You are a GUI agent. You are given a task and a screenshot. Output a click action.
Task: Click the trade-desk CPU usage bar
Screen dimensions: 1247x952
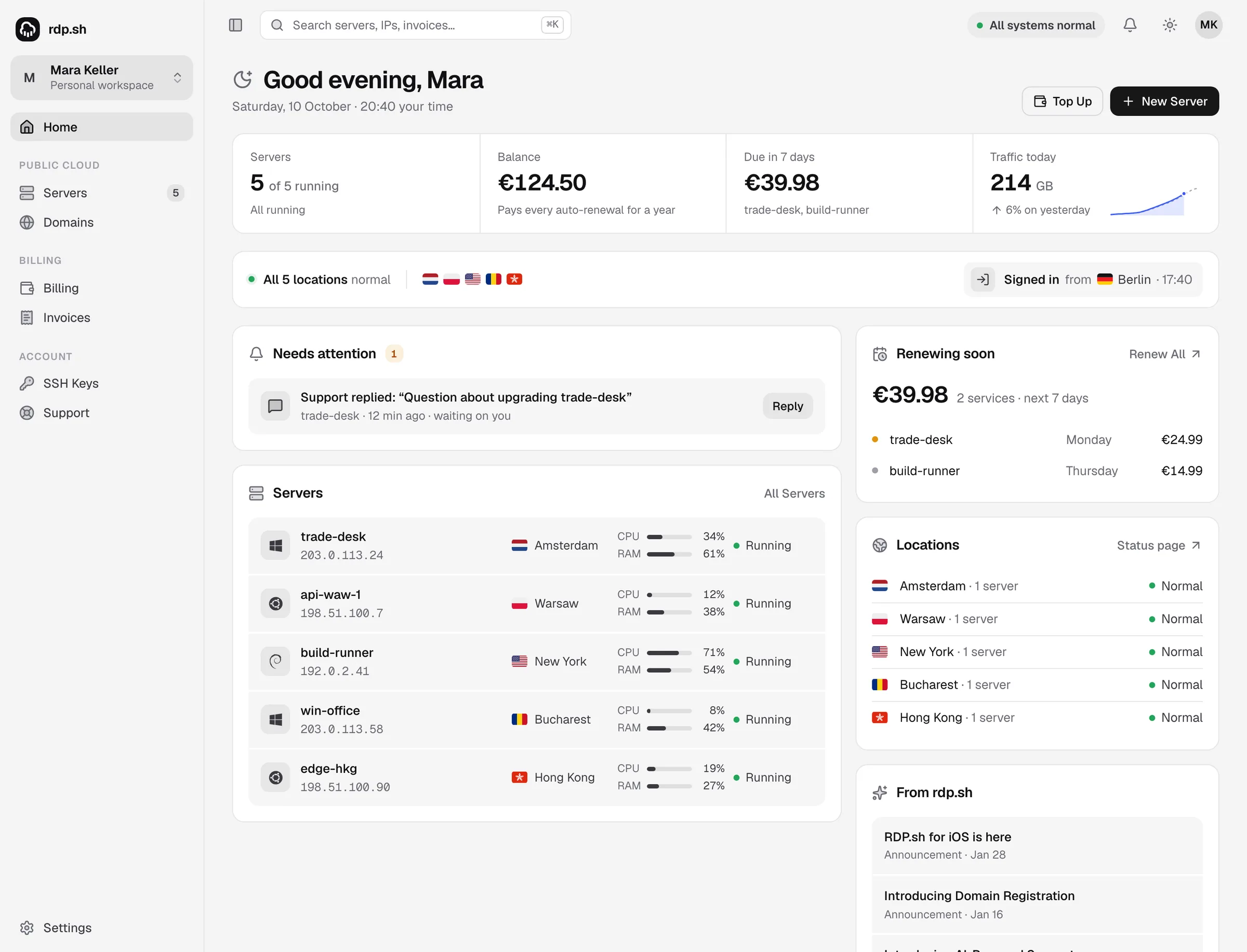click(x=669, y=537)
